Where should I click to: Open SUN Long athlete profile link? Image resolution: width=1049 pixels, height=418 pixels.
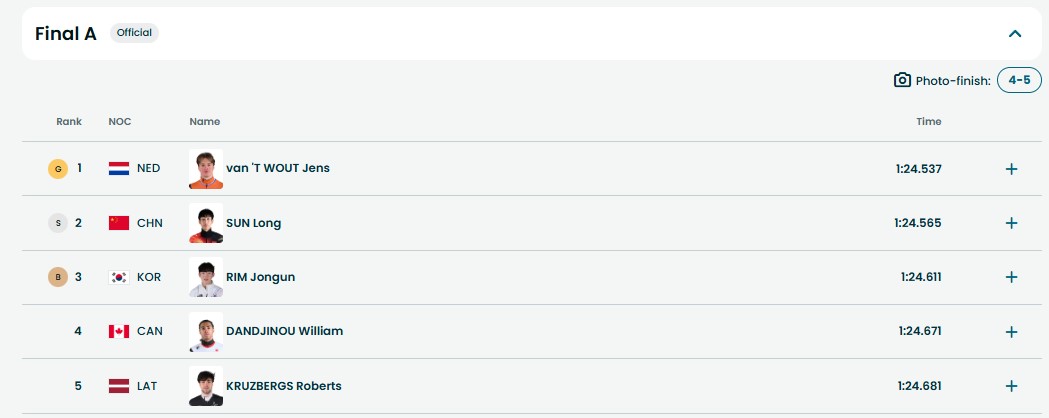click(x=254, y=223)
